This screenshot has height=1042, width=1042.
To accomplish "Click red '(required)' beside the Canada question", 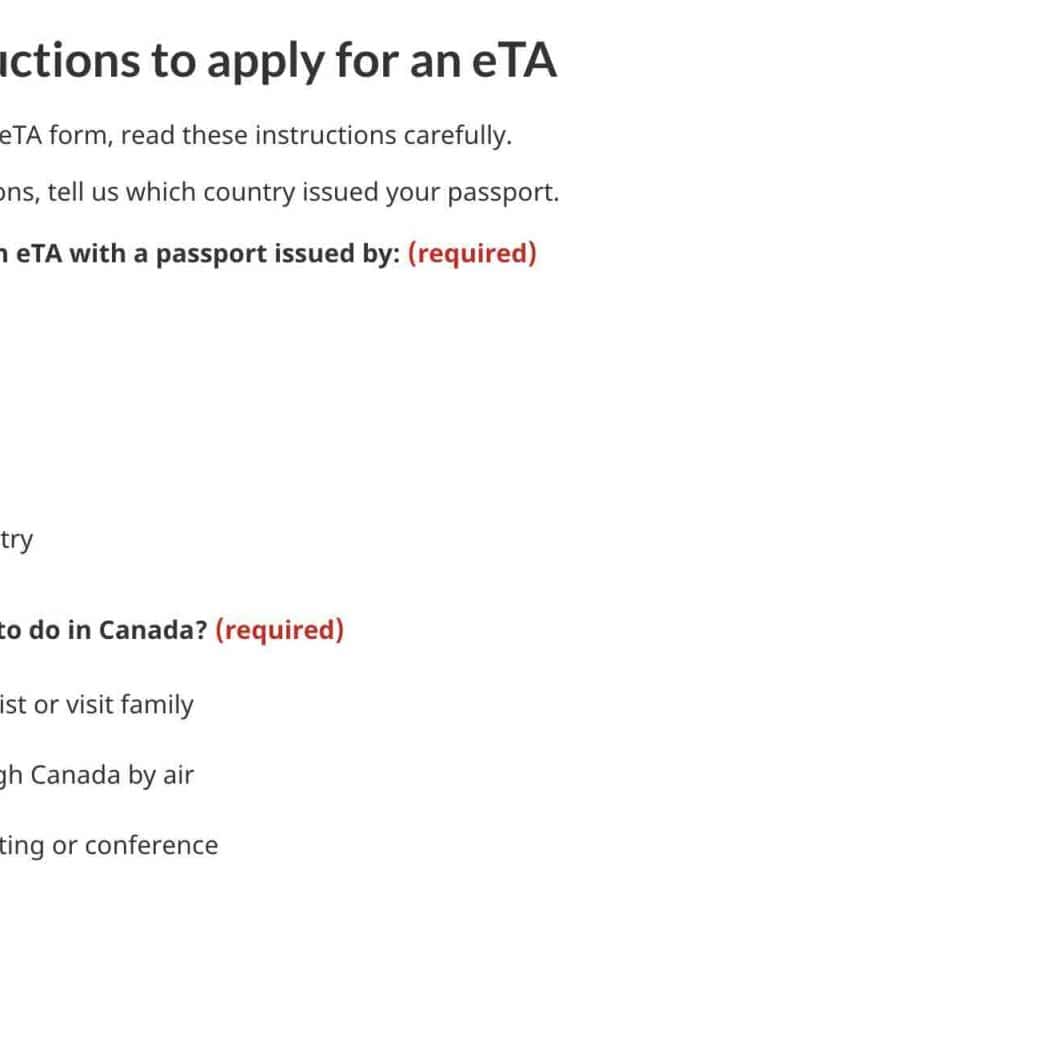I will [279, 630].
